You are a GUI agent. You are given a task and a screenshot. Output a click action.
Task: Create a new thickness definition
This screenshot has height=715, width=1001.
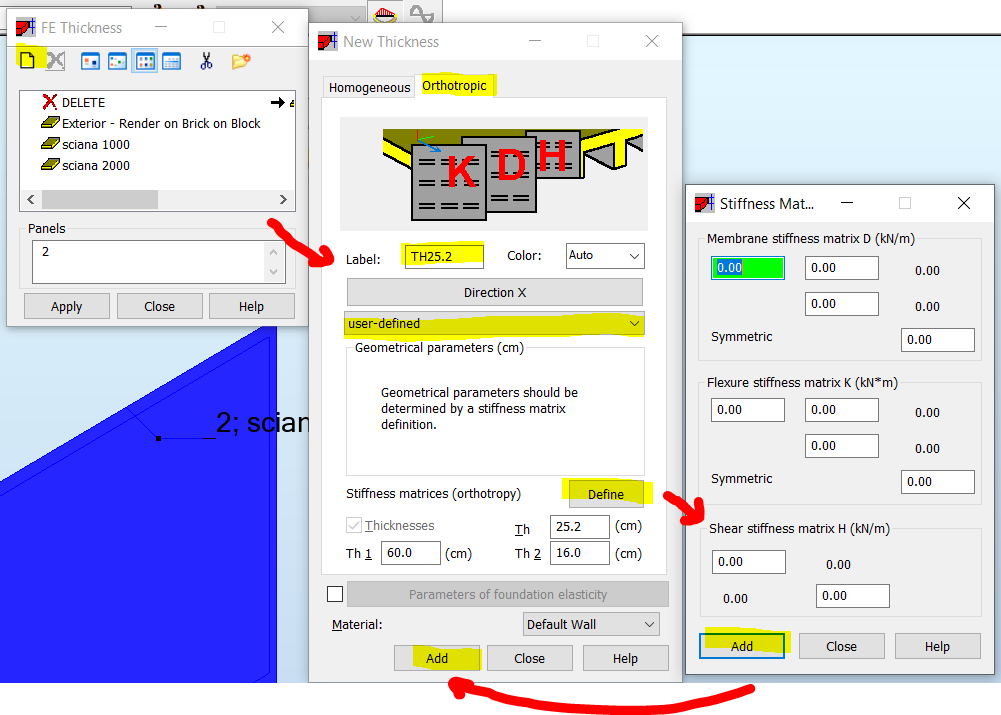click(x=28, y=59)
